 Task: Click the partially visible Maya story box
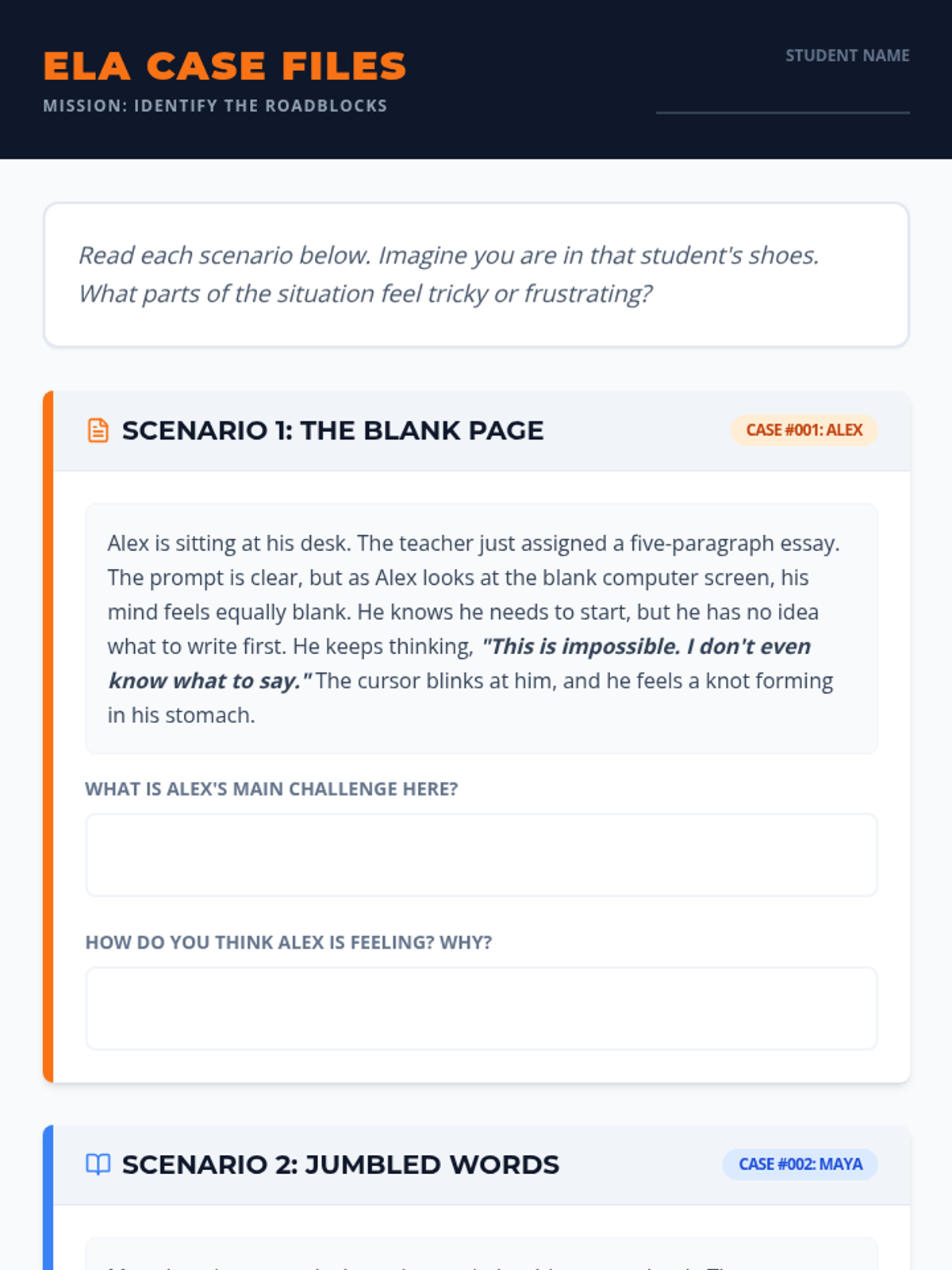[481, 1256]
